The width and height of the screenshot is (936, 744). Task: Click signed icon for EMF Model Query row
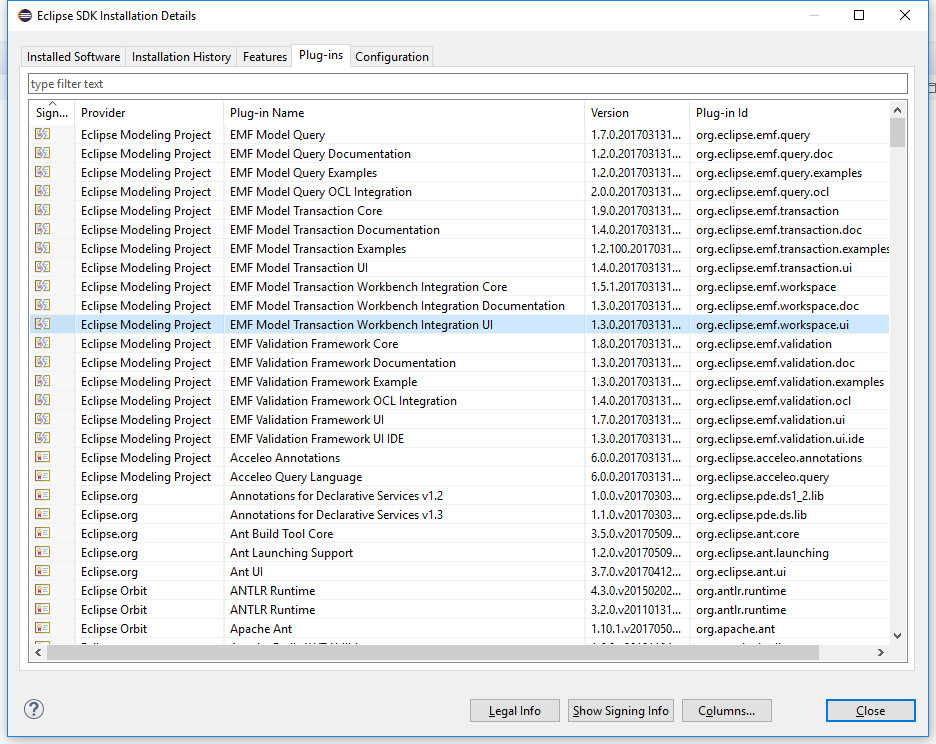[x=42, y=135]
